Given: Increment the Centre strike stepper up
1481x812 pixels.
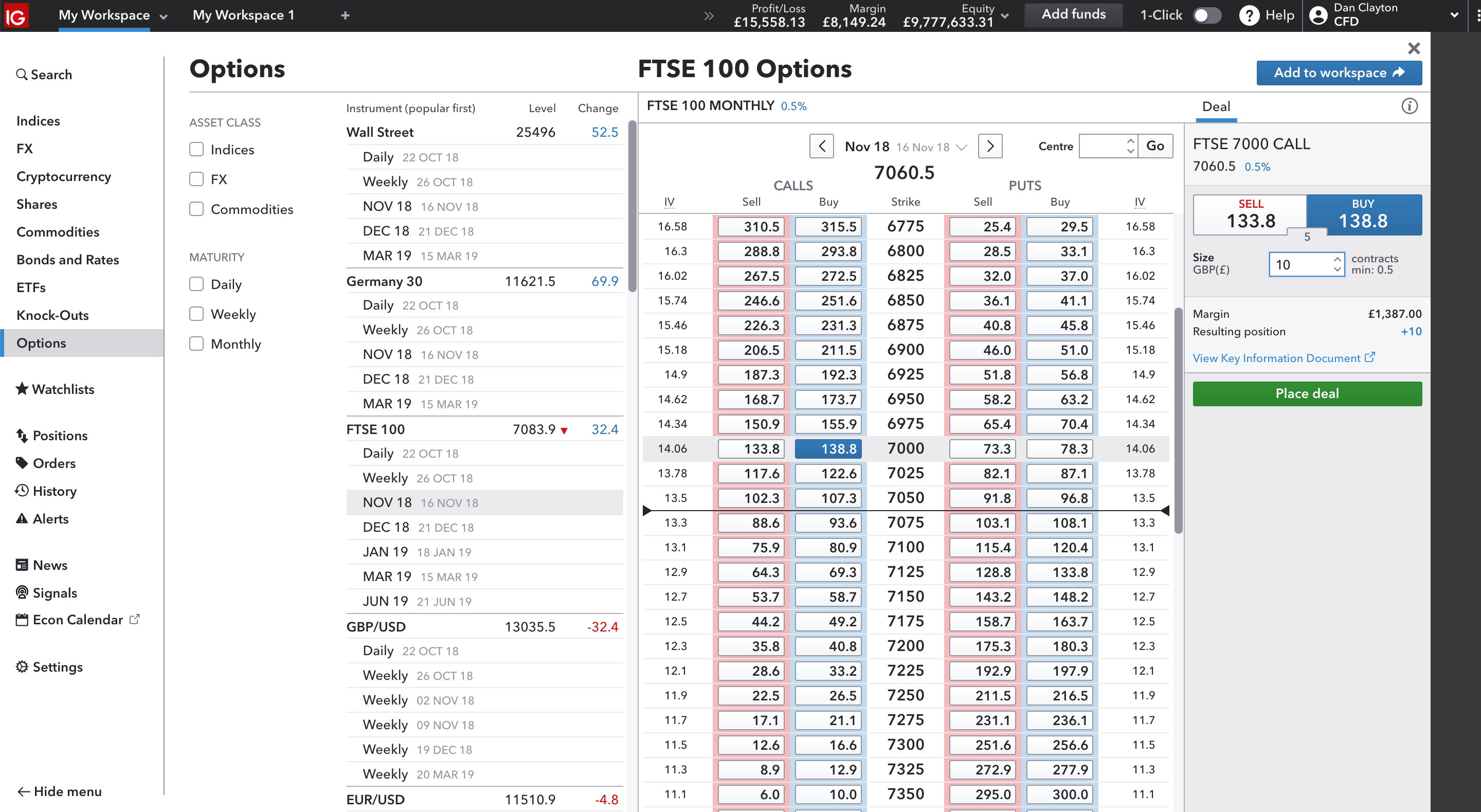Looking at the screenshot, I should click(1130, 141).
